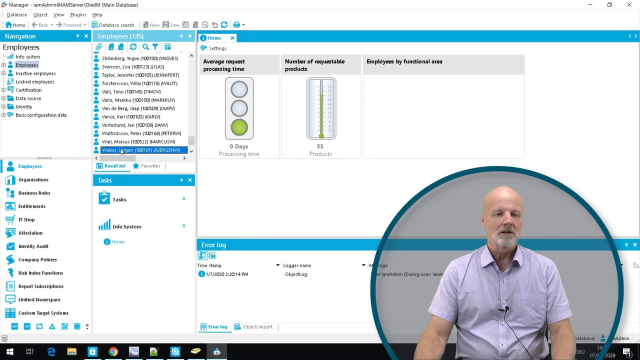Click the employee list vertical scrollbar thumb

[191, 141]
